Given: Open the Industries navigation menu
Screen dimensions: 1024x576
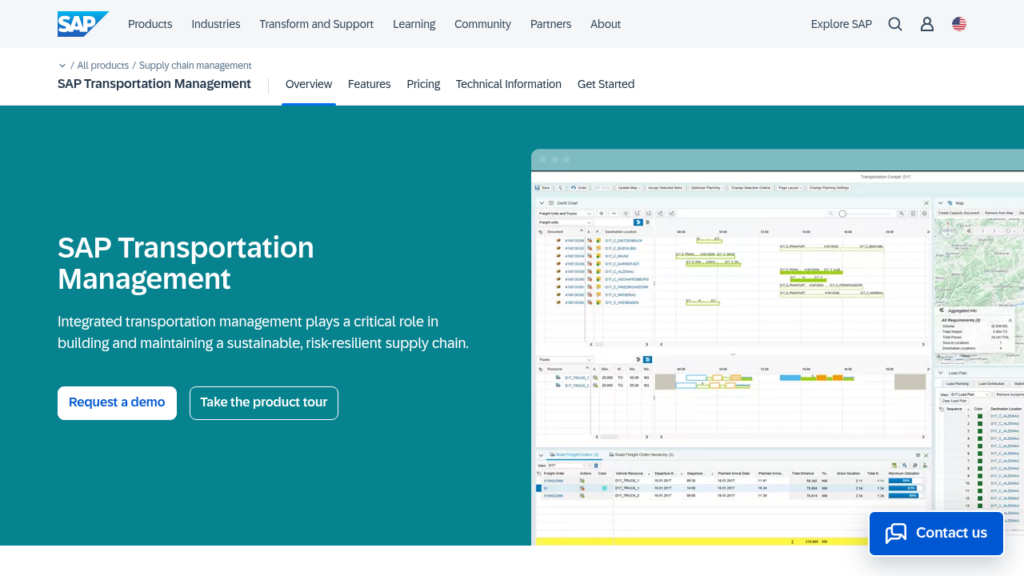Looking at the screenshot, I should [x=216, y=24].
